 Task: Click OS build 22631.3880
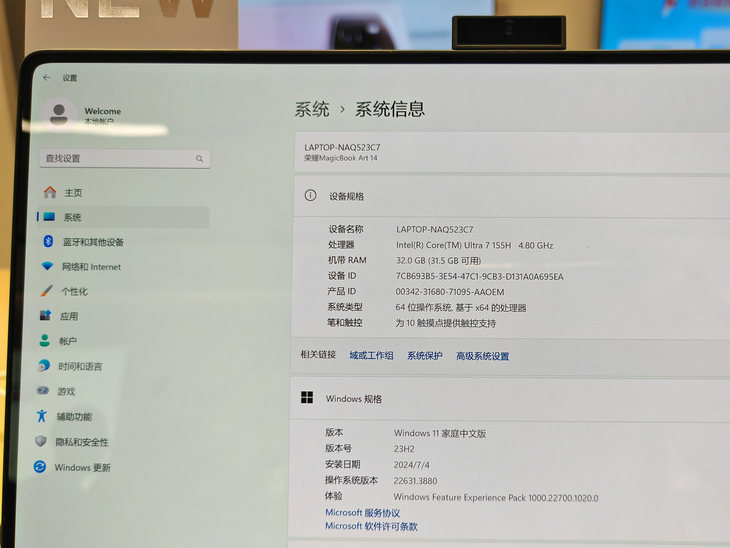tap(415, 480)
